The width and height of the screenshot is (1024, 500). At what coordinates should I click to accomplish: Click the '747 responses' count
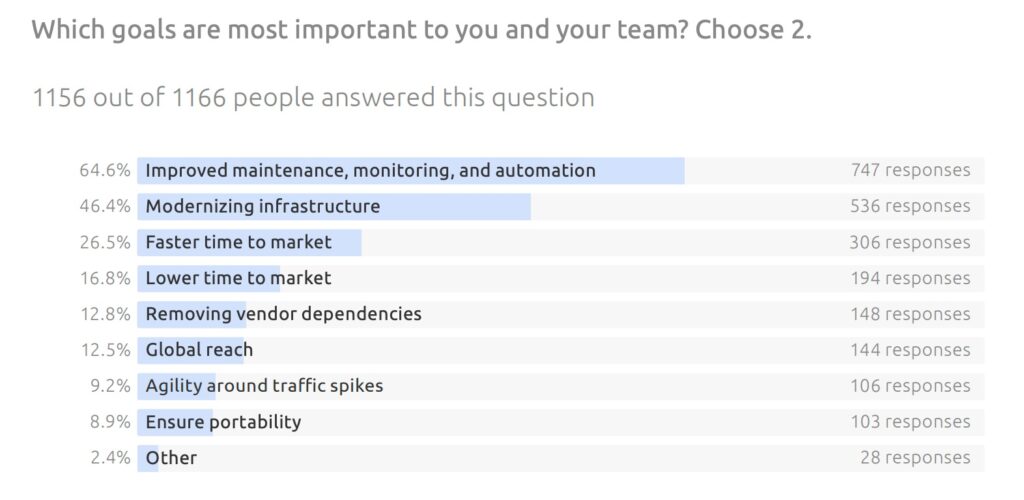[x=910, y=170]
